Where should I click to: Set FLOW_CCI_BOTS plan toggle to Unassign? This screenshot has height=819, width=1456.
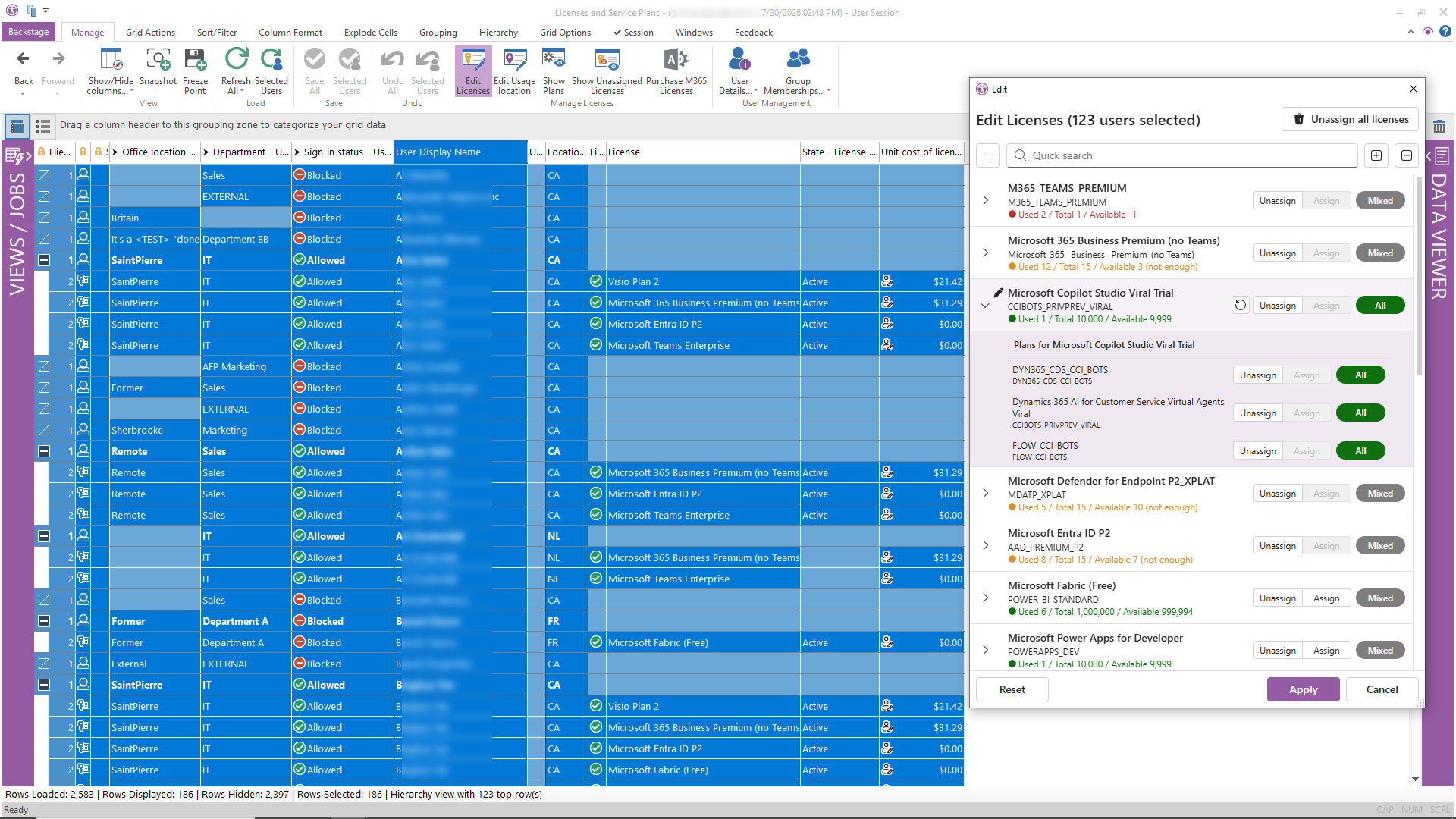1257,450
